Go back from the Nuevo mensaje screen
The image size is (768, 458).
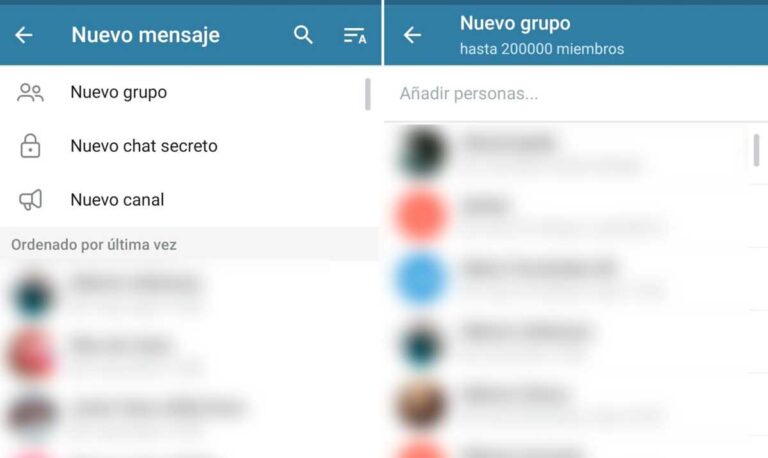click(24, 35)
